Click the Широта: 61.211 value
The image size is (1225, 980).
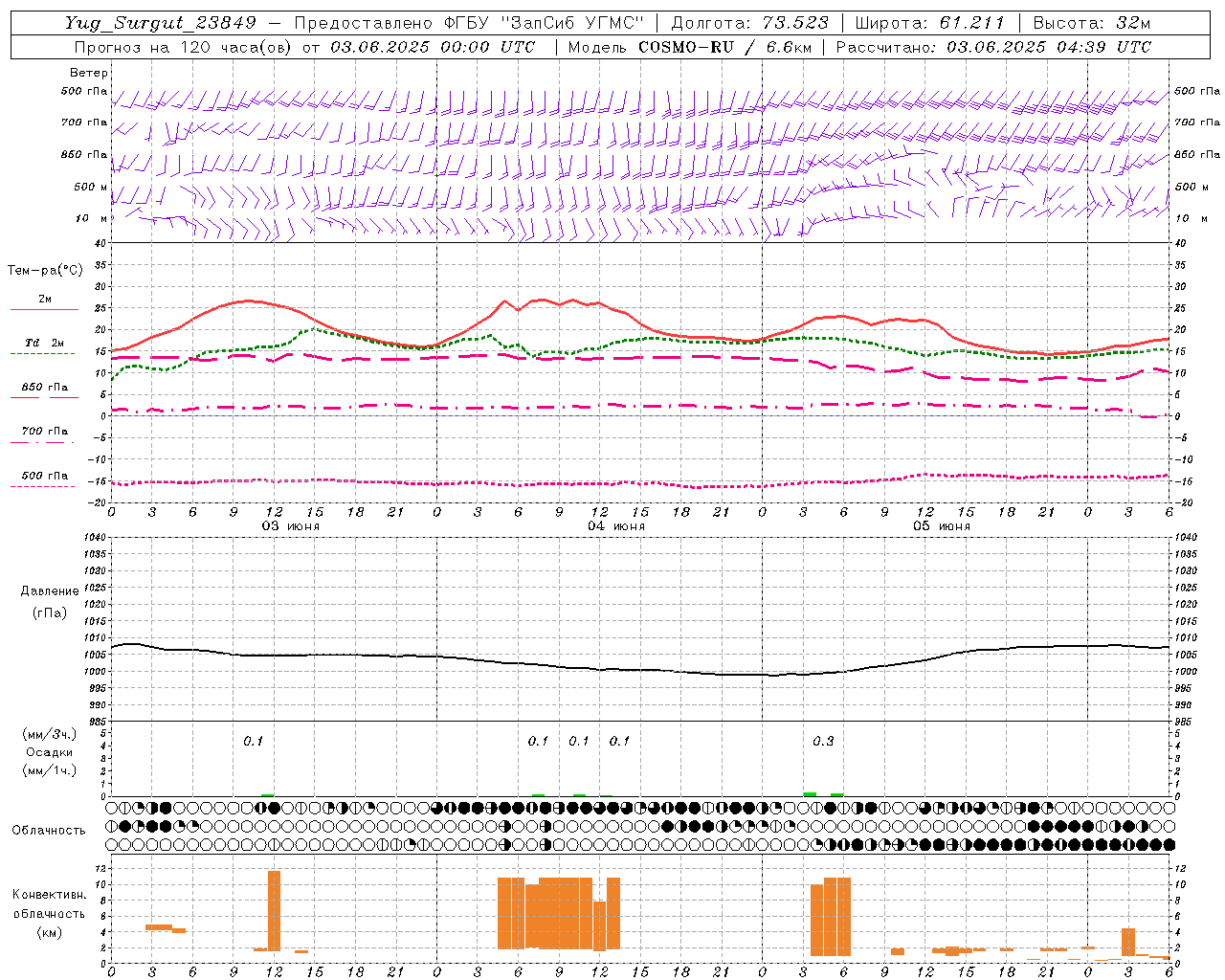click(929, 23)
